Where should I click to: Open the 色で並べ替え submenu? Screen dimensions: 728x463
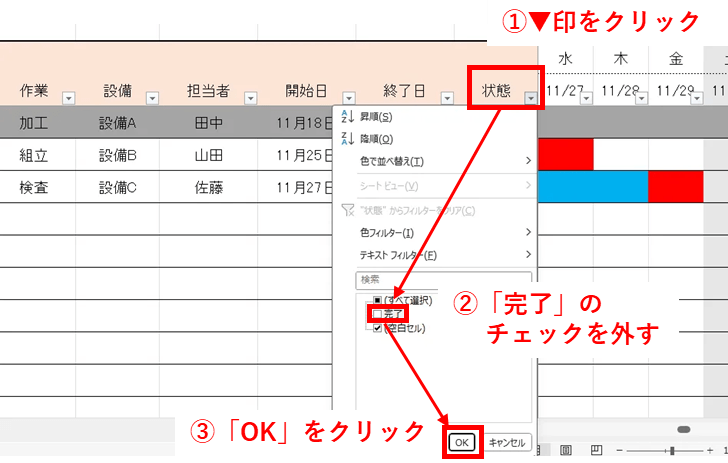(x=440, y=161)
